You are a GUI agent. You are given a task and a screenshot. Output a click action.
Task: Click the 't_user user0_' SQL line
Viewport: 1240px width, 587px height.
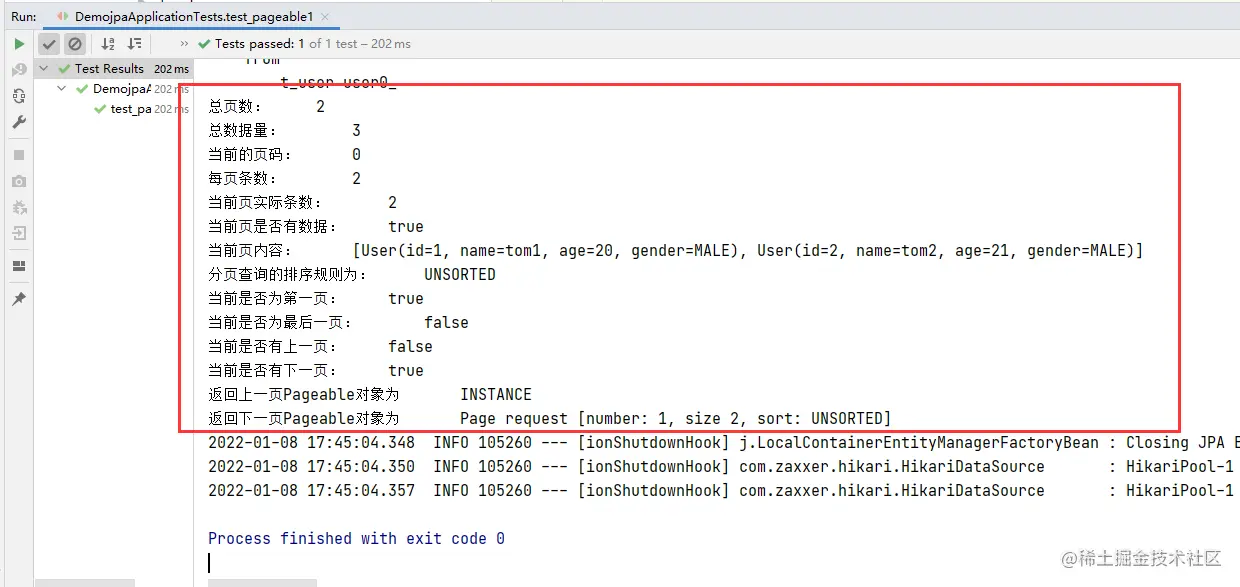(x=338, y=83)
